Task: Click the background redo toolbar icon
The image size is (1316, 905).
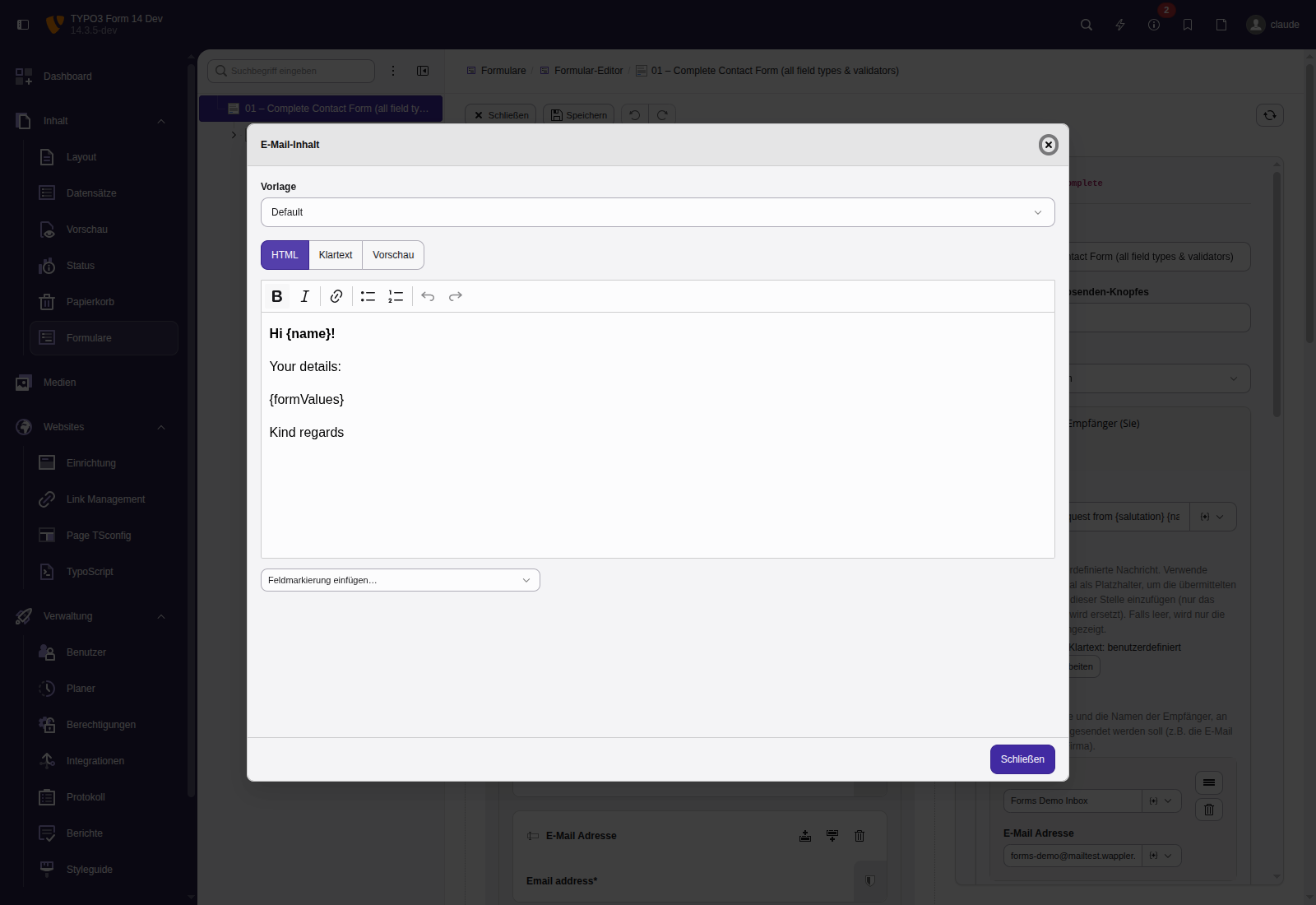Action: pos(662,115)
